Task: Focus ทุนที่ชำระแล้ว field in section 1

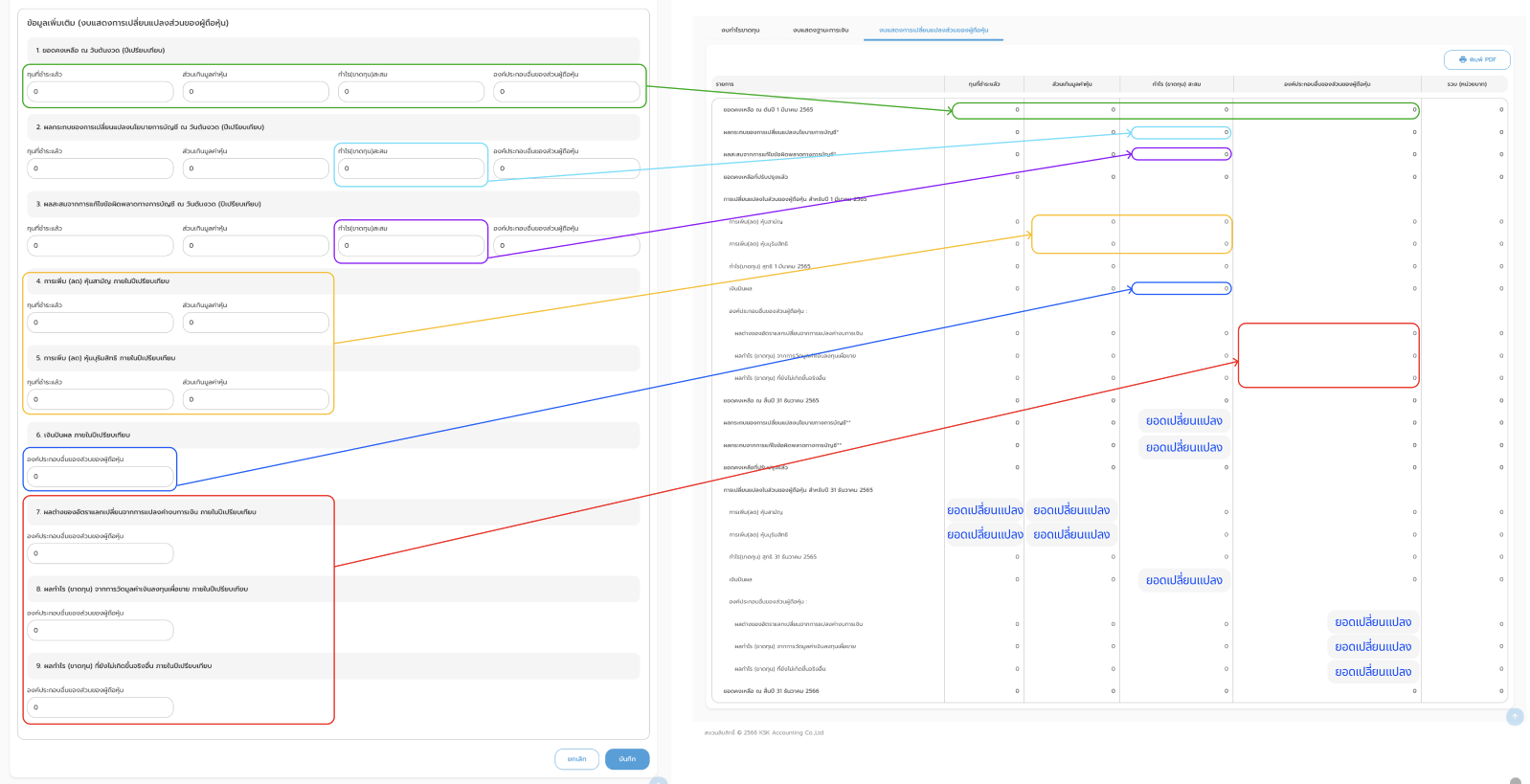Action: pyautogui.click(x=101, y=92)
